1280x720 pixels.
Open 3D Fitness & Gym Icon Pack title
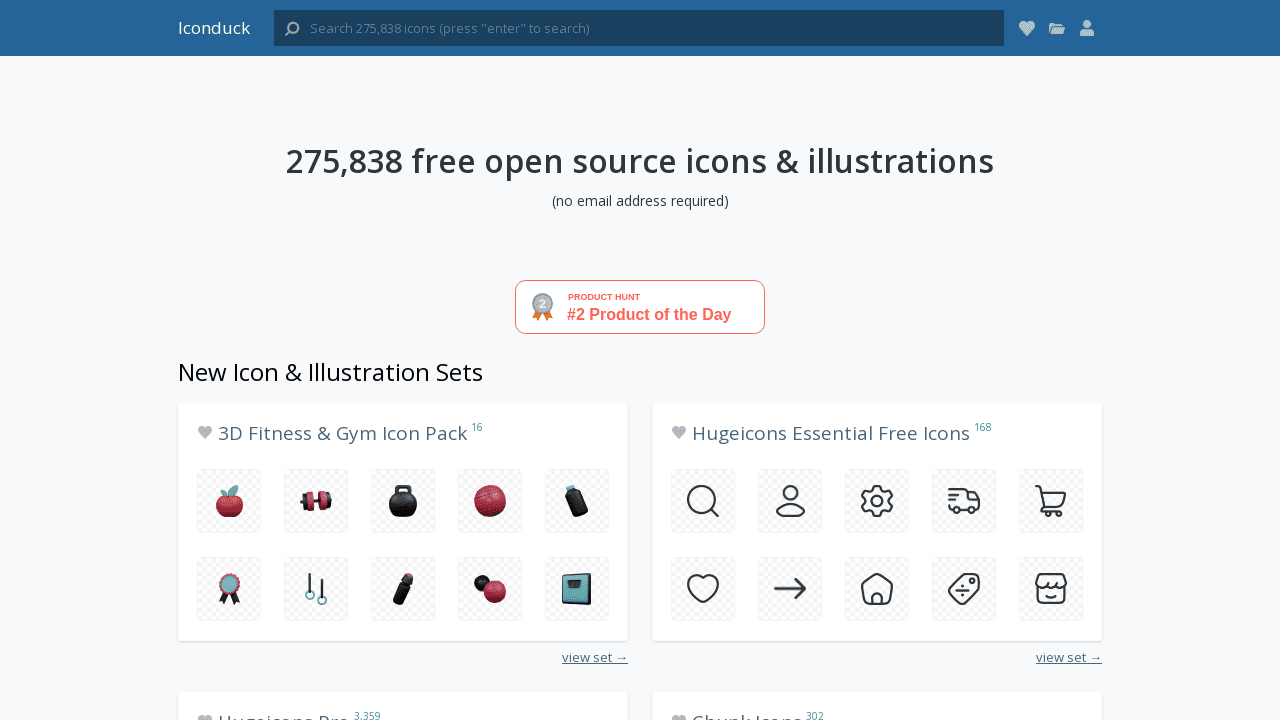(x=343, y=433)
